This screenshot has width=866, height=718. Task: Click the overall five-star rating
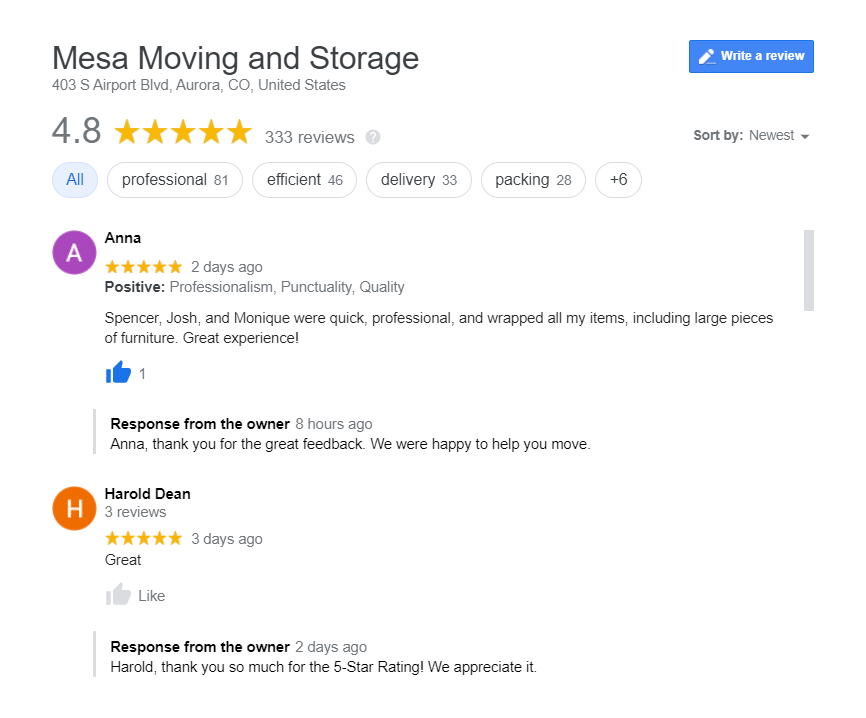[182, 133]
